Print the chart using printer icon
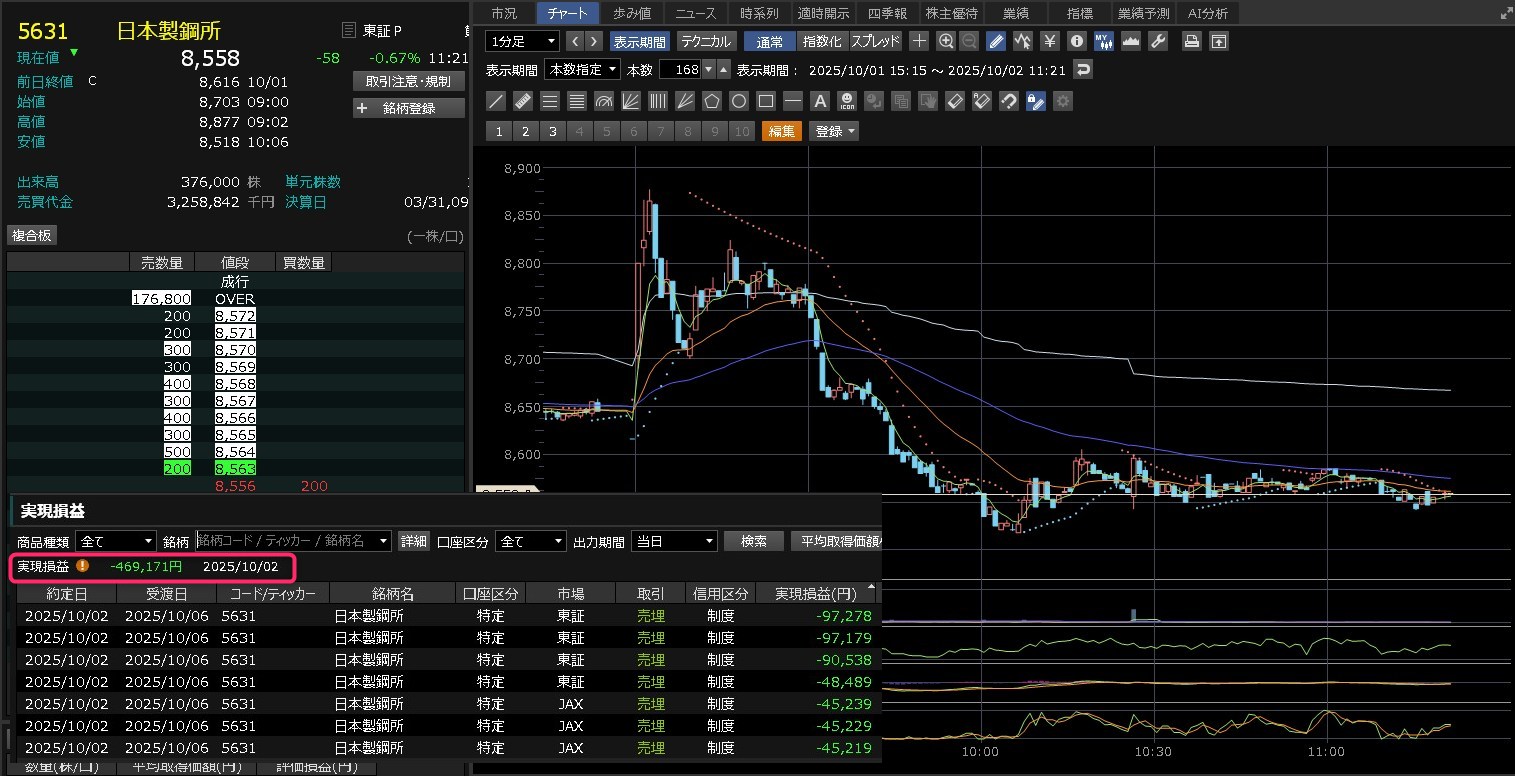The image size is (1515, 776). pos(1192,41)
